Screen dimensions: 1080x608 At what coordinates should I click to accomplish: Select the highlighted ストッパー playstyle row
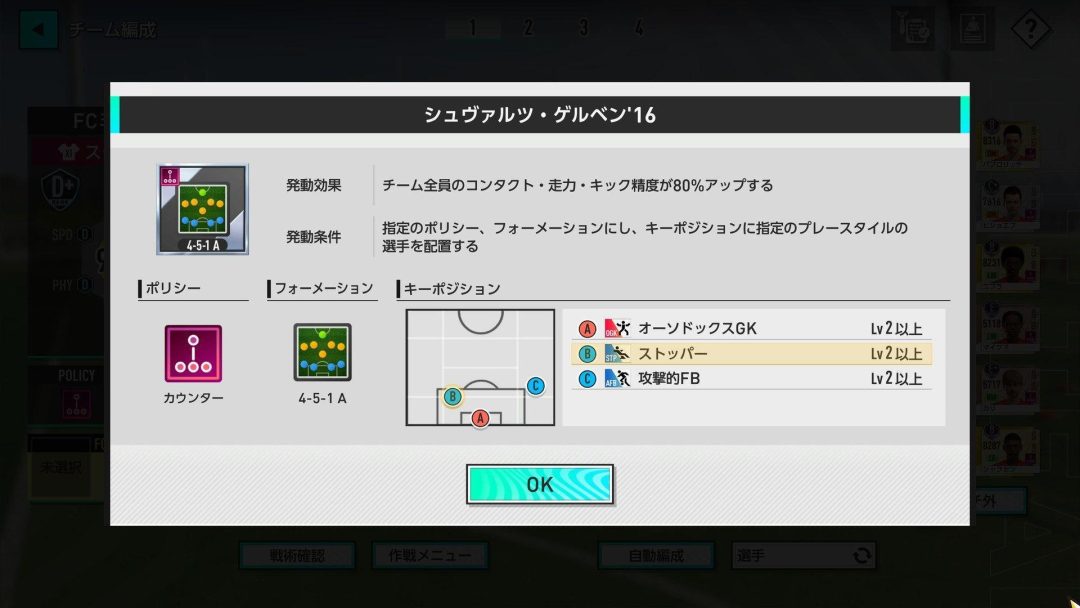[751, 353]
